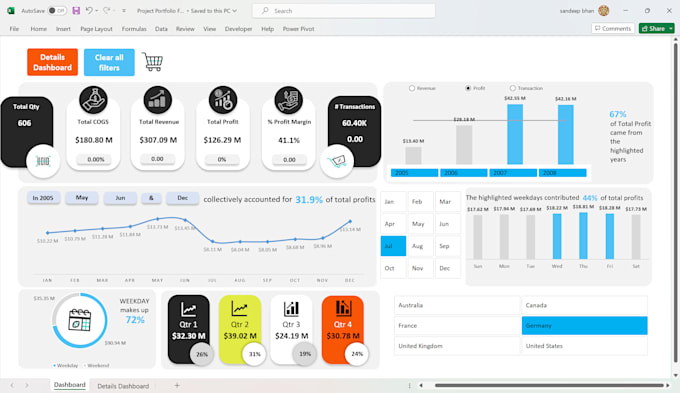680x393 pixels.
Task: Click the Qtr 1 chart icon
Action: (188, 309)
